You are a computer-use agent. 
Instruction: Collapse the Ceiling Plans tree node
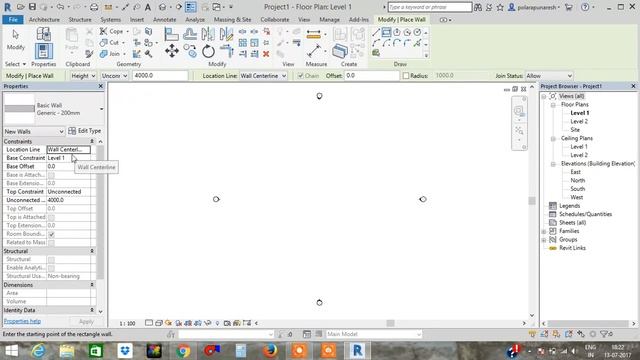point(553,139)
